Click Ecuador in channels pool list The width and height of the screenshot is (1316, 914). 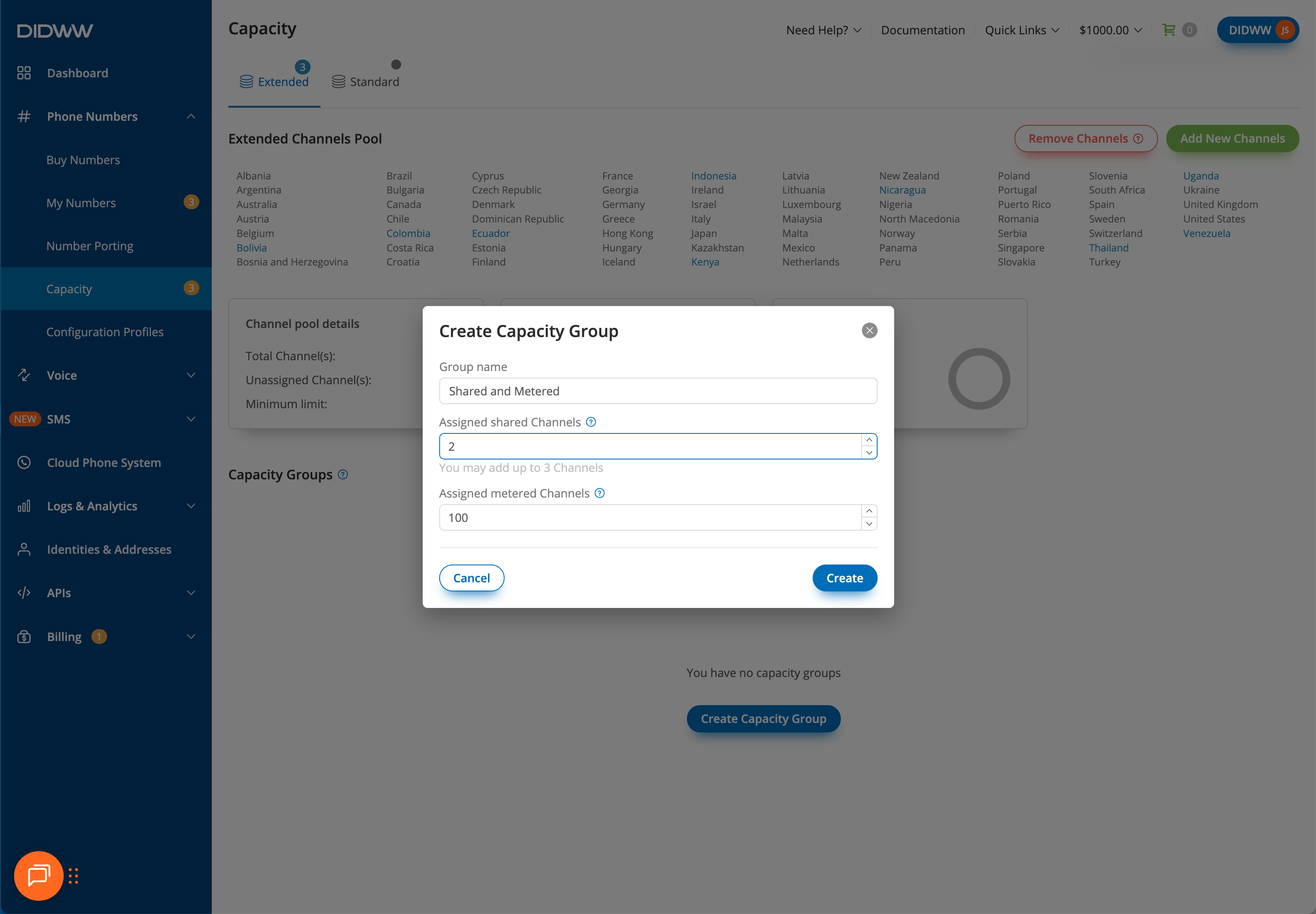pyautogui.click(x=490, y=233)
